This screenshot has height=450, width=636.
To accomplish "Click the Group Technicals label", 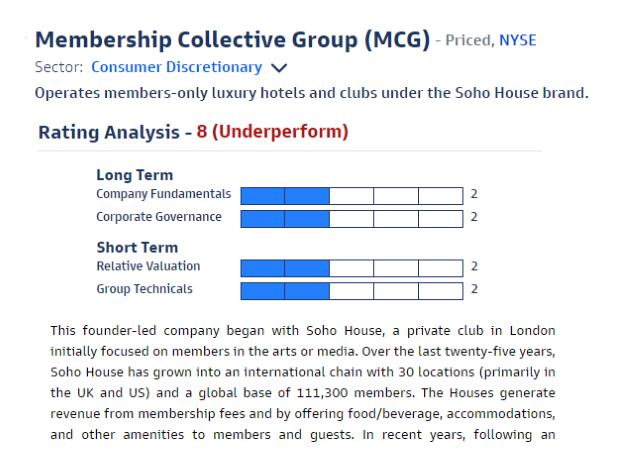I will 144,289.
